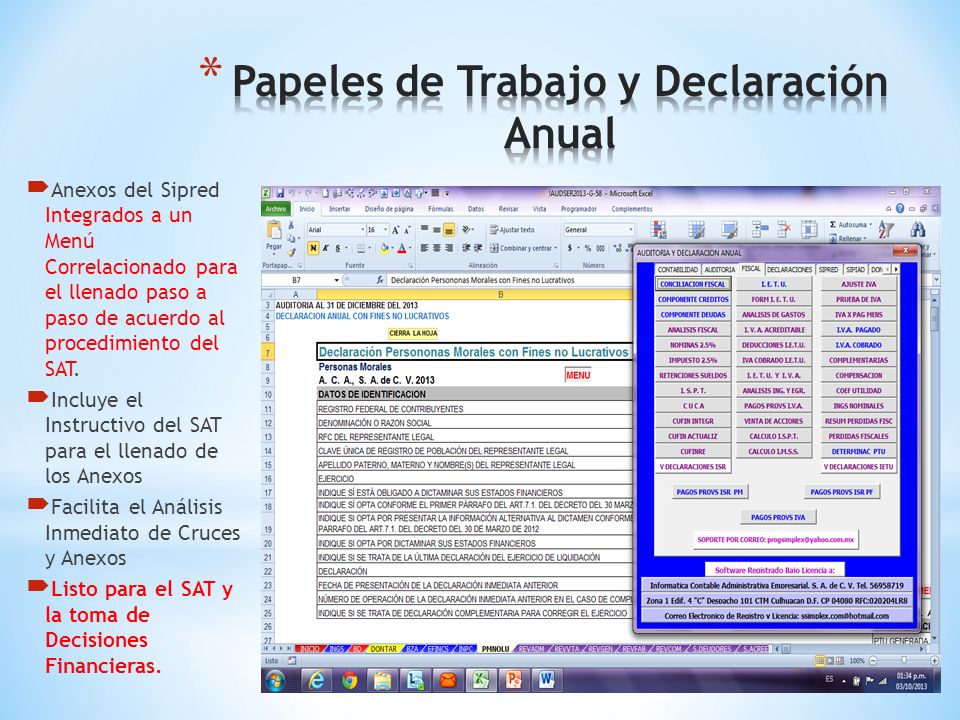This screenshot has height=720, width=960.
Task: Open the font size 16 dropdown
Action: [x=386, y=230]
